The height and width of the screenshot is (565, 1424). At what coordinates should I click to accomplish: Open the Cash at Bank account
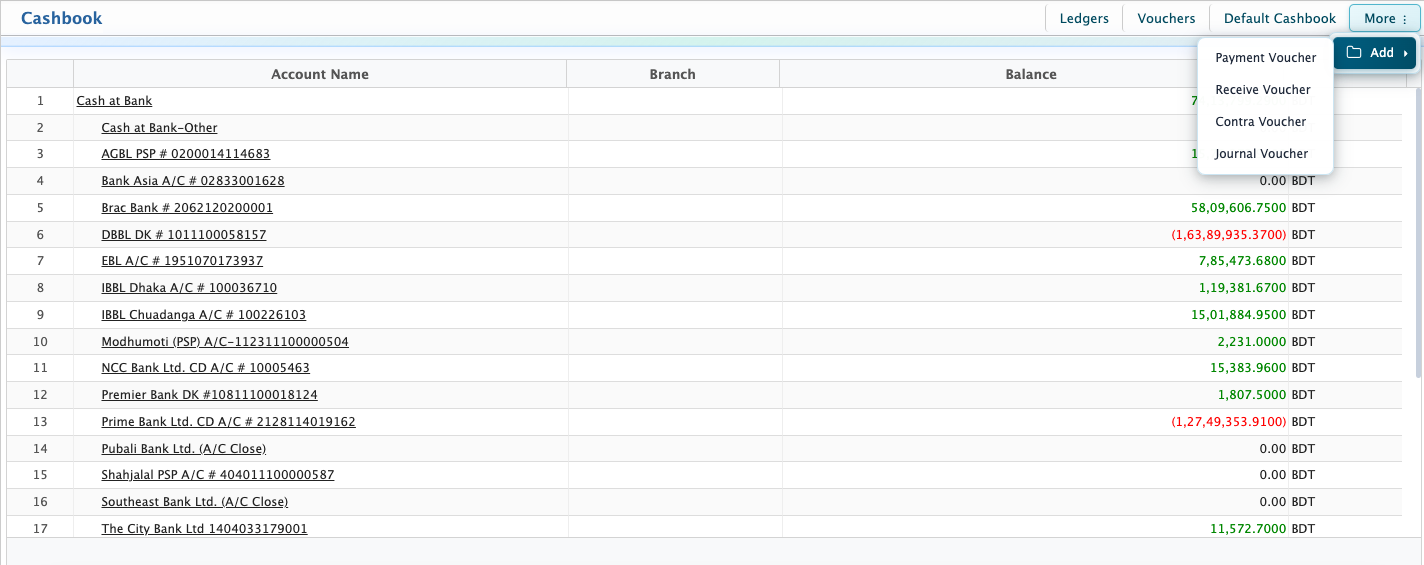114,101
